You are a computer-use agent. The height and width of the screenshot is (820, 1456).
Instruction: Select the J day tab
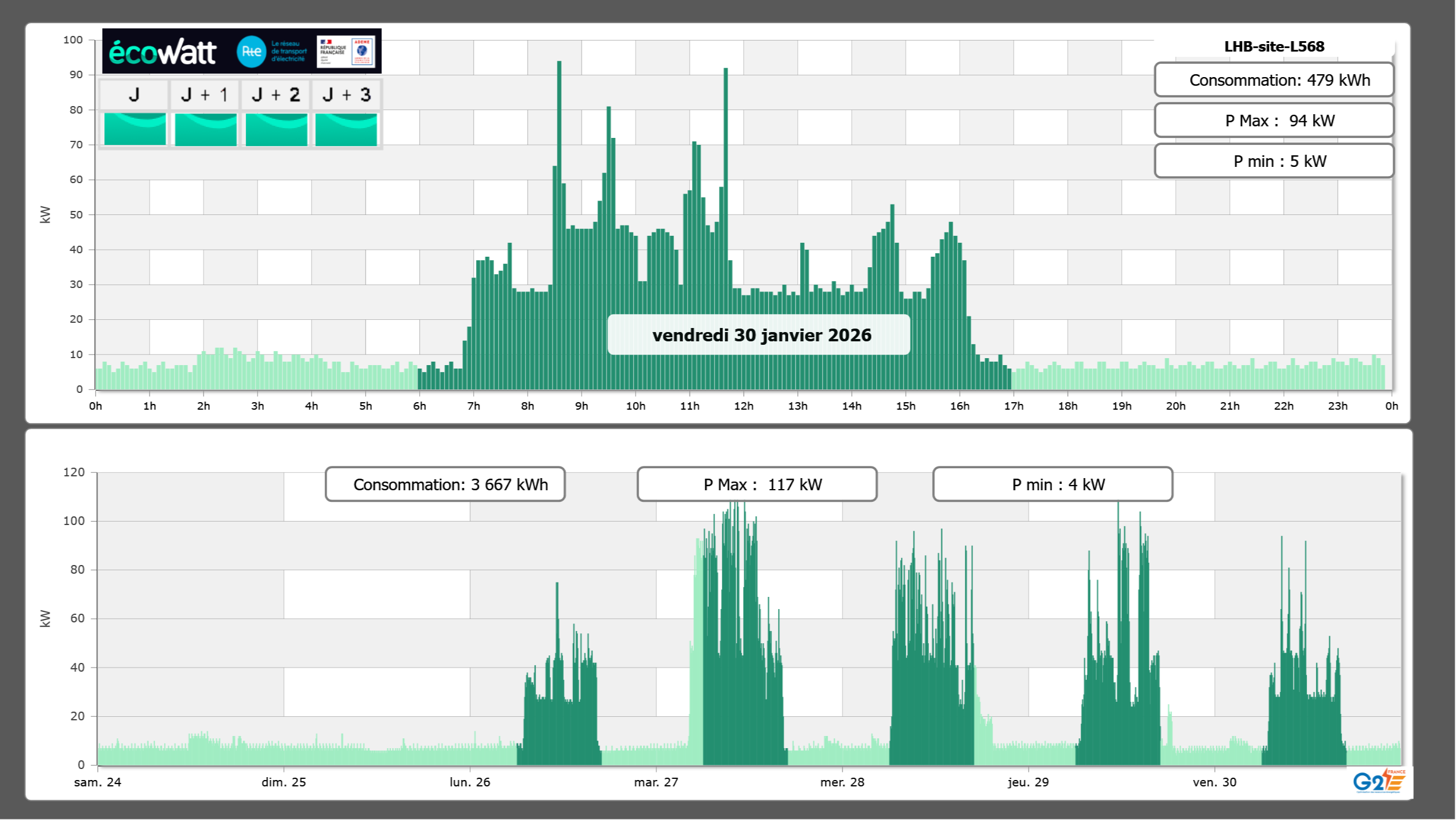[134, 95]
